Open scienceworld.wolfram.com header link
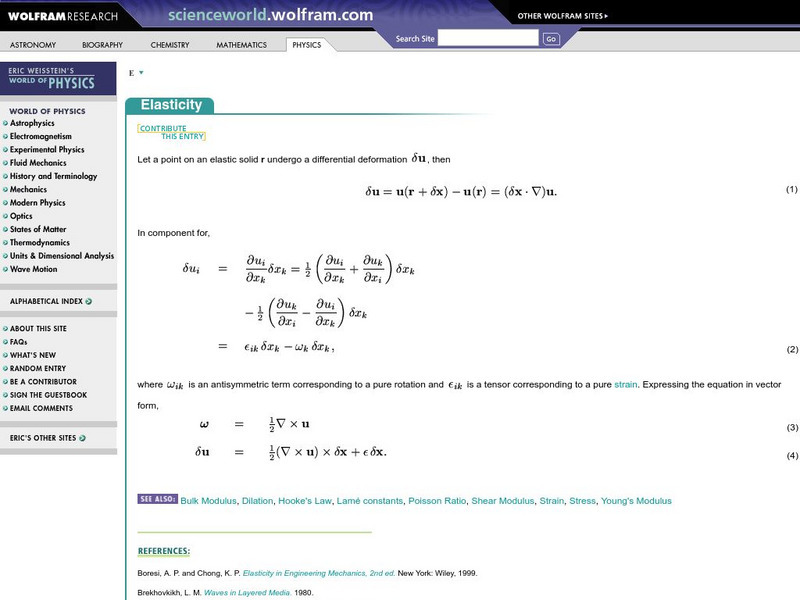Image resolution: width=800 pixels, height=600 pixels. 270,15
